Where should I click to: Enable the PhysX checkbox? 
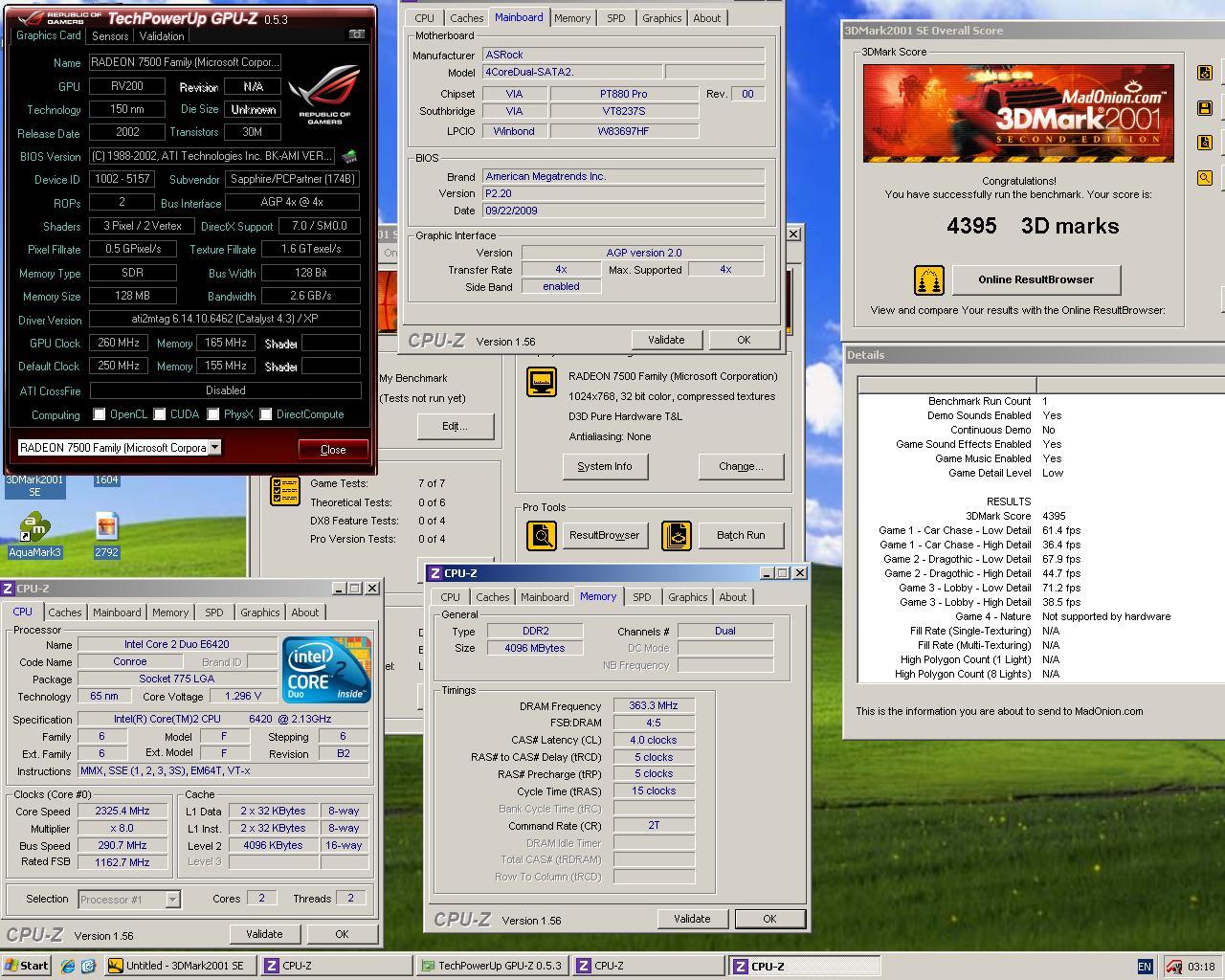(x=213, y=414)
